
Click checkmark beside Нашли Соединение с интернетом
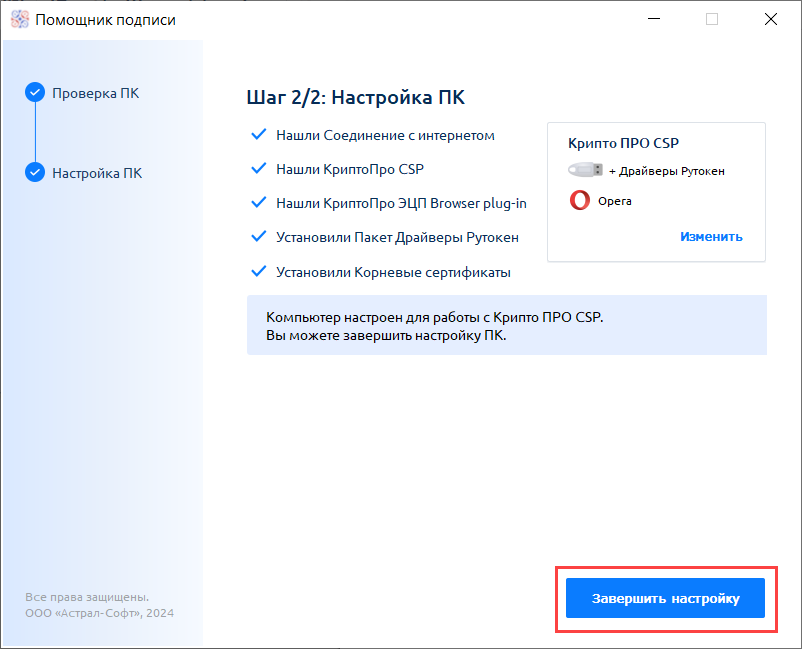(258, 135)
